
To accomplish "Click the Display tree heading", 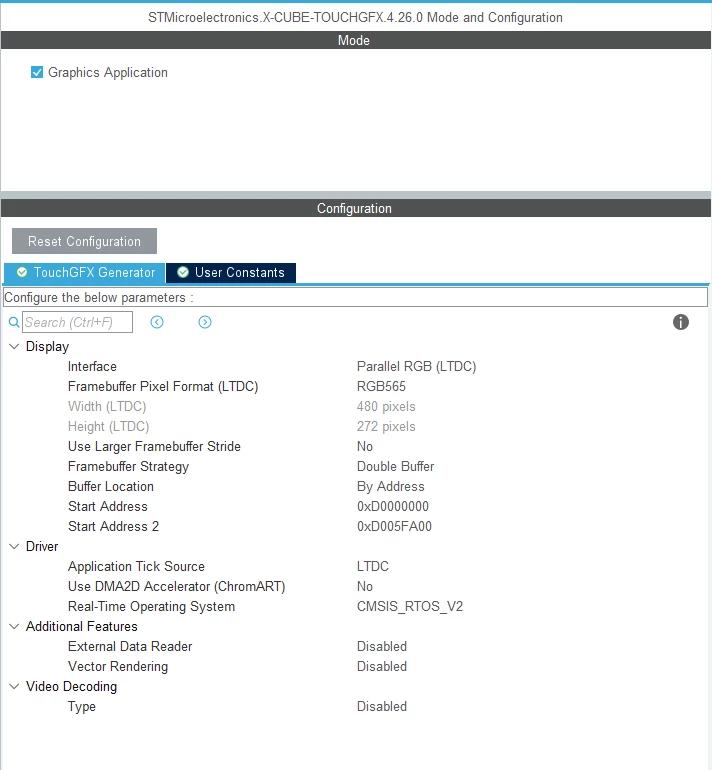I will click(47, 347).
